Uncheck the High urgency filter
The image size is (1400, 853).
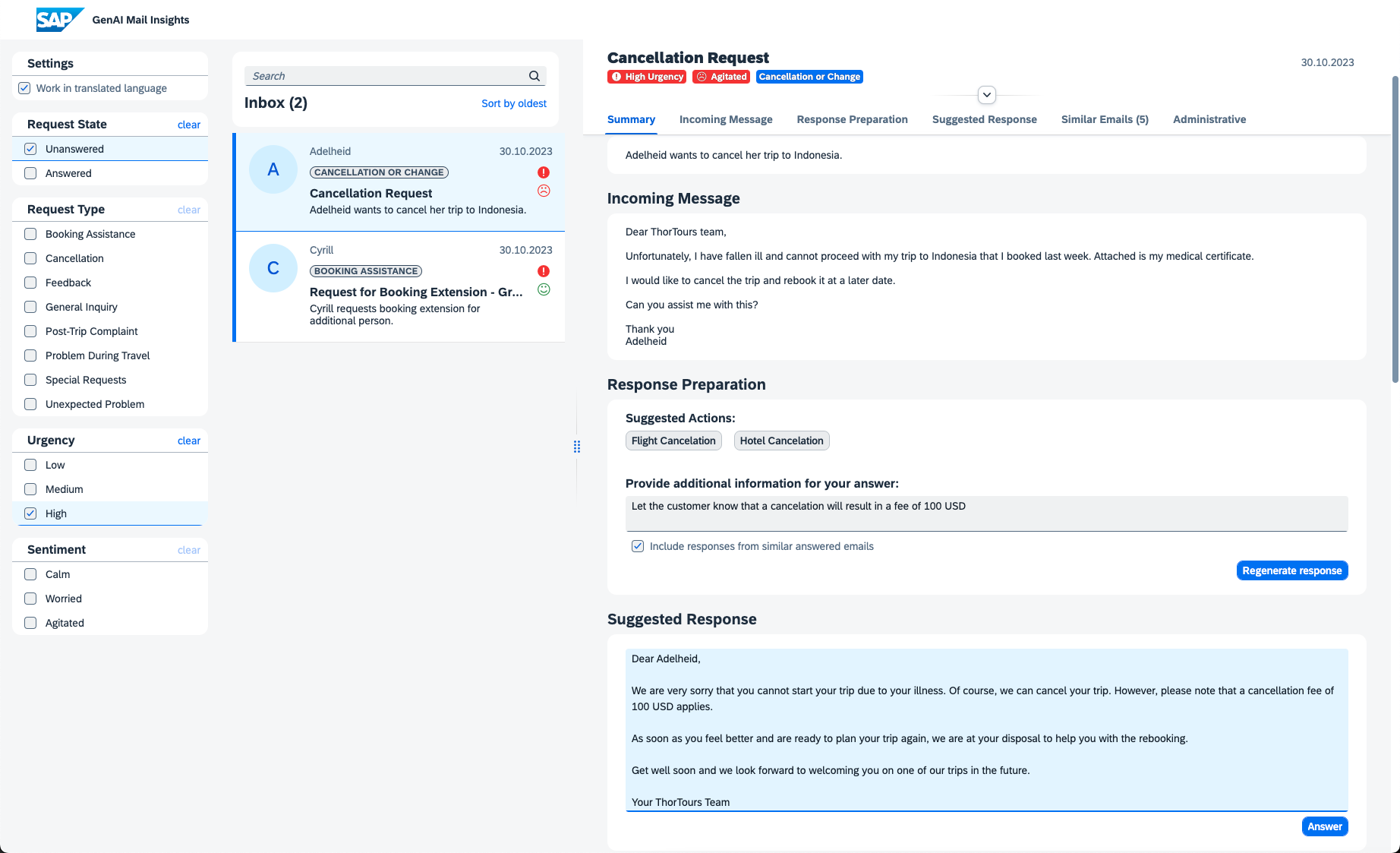(30, 513)
